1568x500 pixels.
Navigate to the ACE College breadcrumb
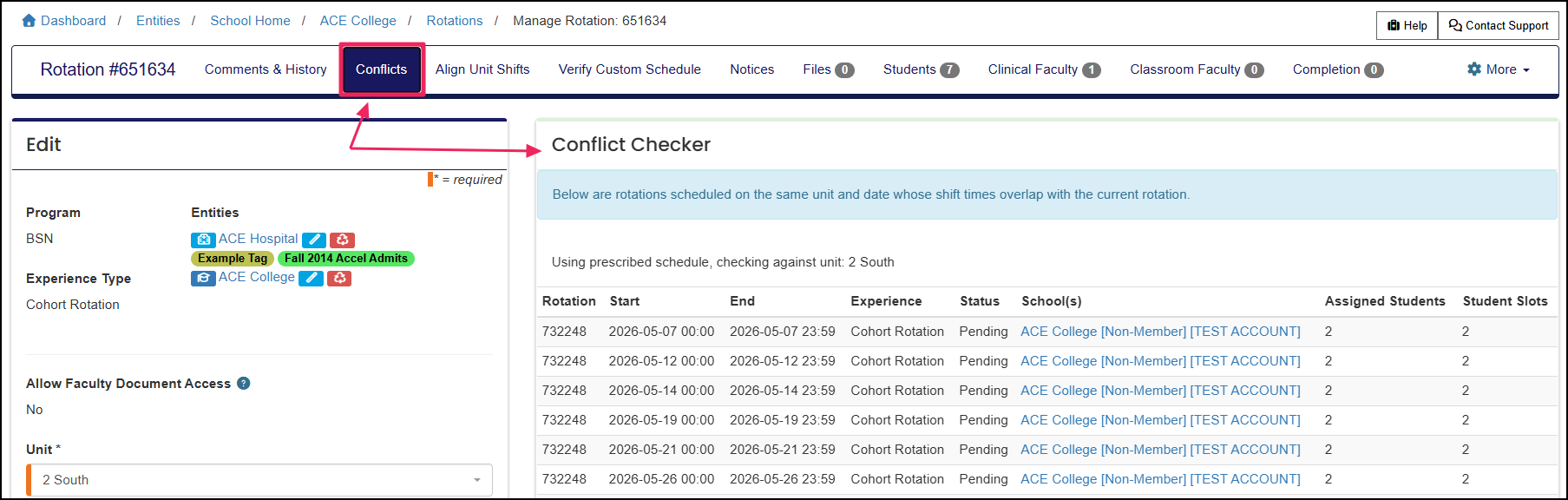pyautogui.click(x=358, y=21)
